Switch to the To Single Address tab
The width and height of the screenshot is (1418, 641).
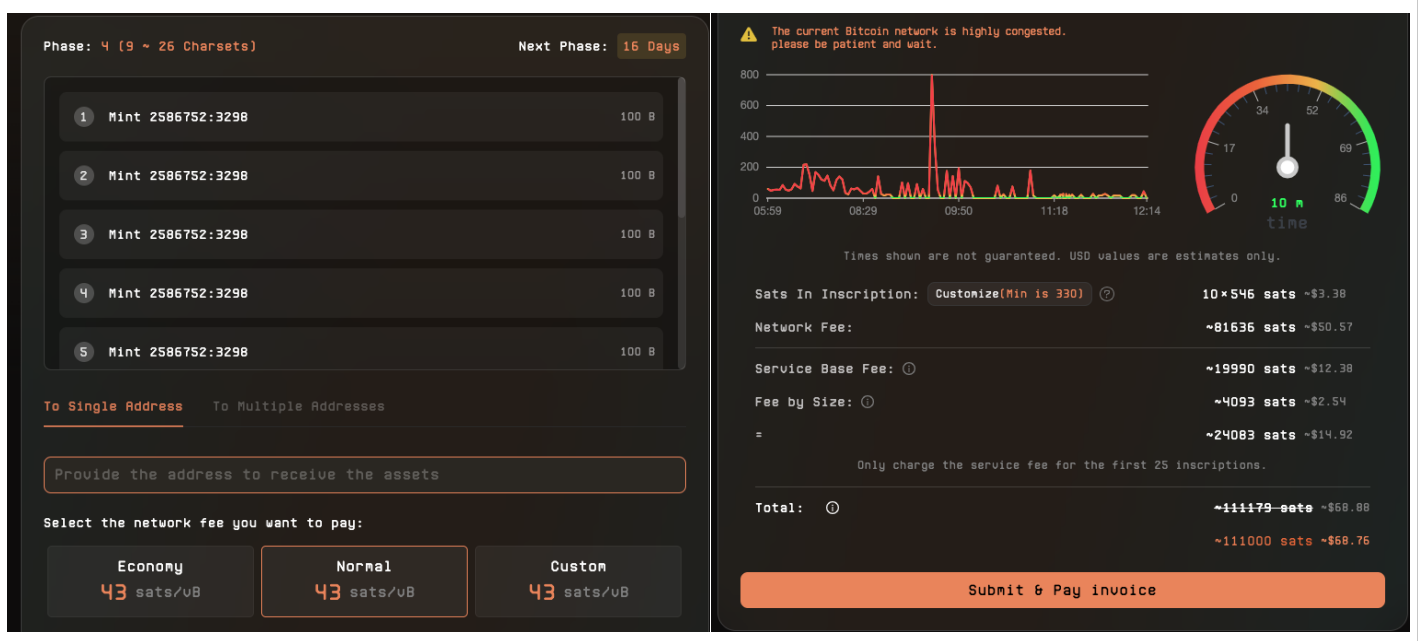tap(113, 406)
